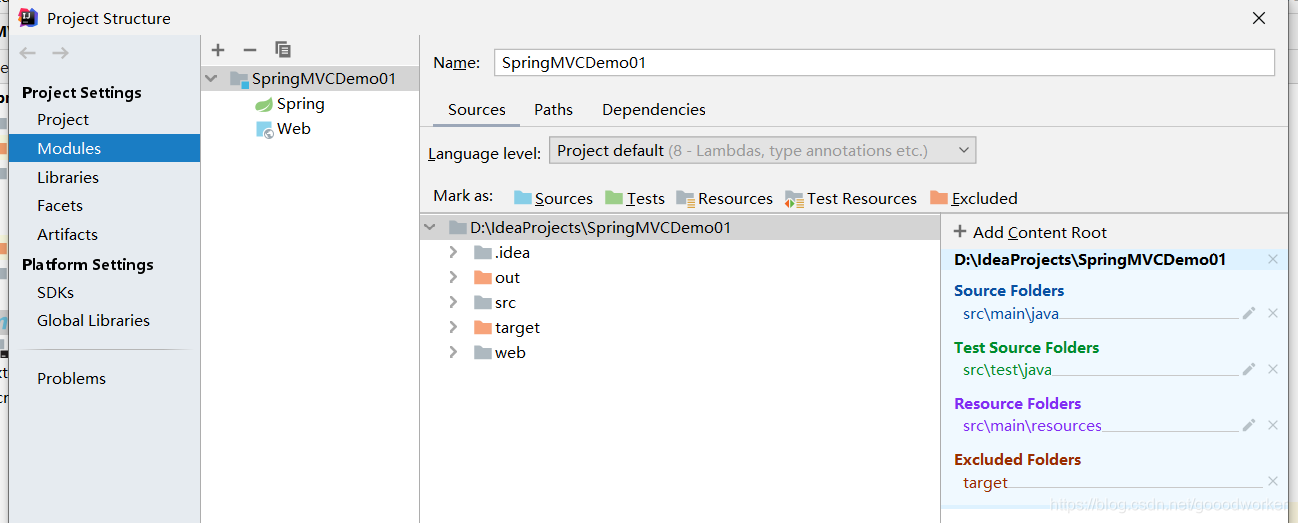Expand the out folder

pyautogui.click(x=453, y=277)
